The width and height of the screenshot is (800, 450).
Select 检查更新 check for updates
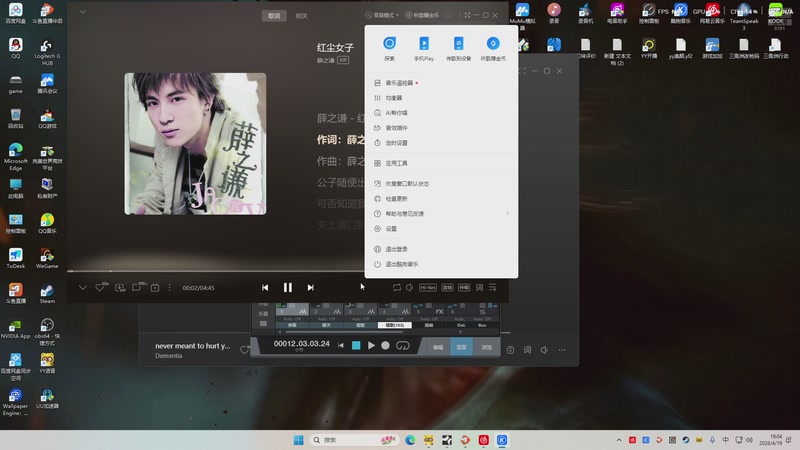pyautogui.click(x=441, y=198)
